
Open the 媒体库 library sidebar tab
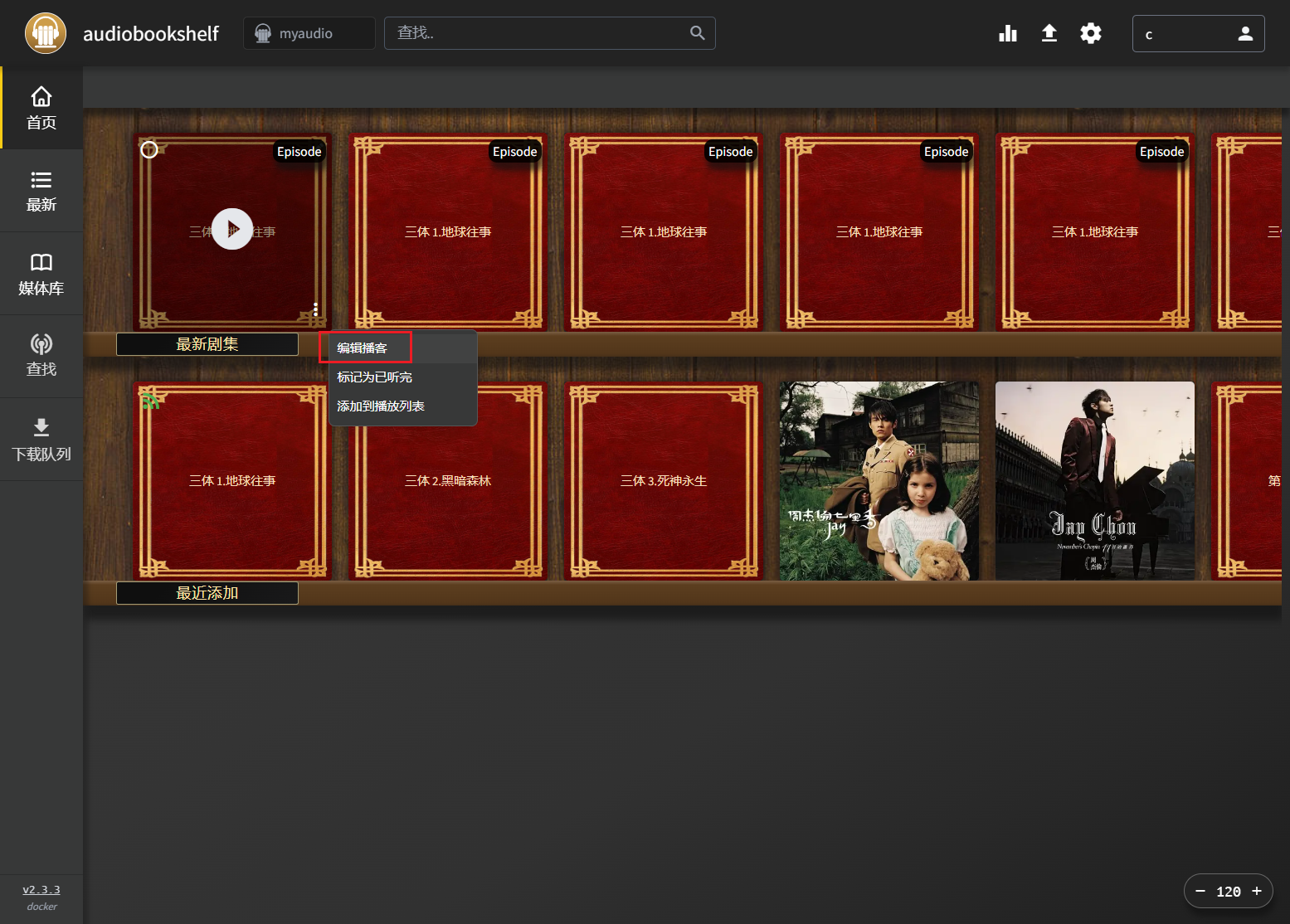pyautogui.click(x=41, y=274)
